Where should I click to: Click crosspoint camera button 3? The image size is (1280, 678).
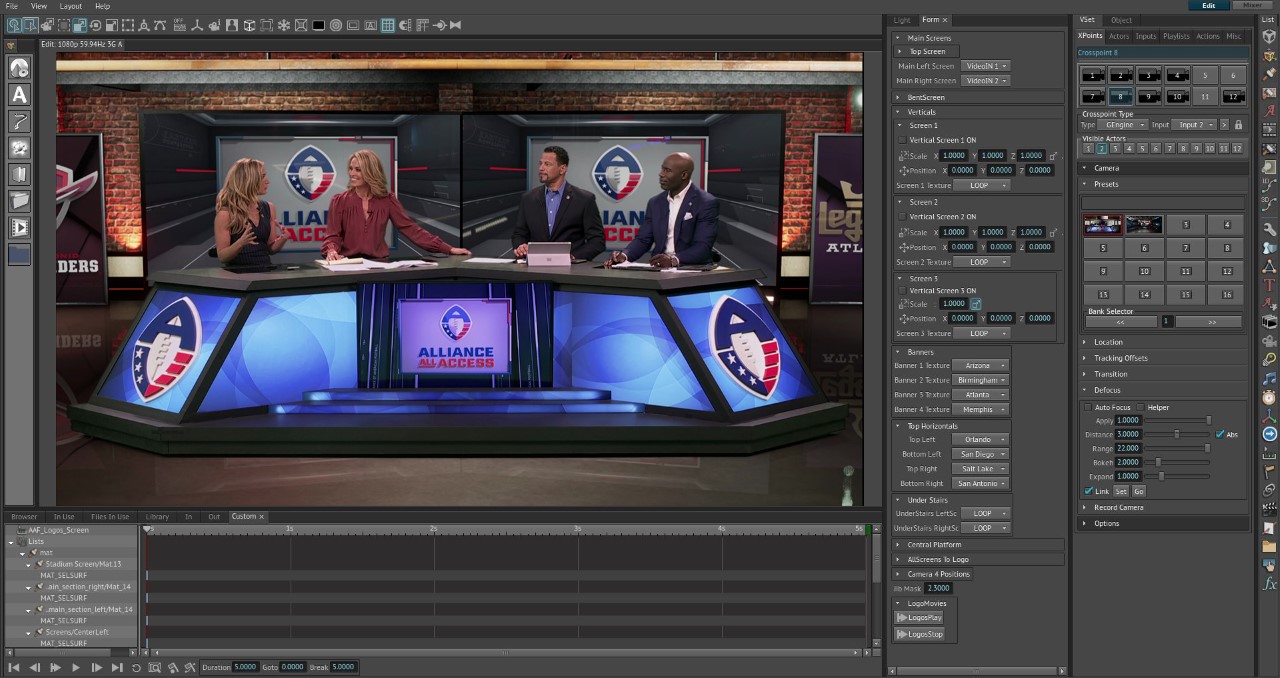pos(1149,75)
